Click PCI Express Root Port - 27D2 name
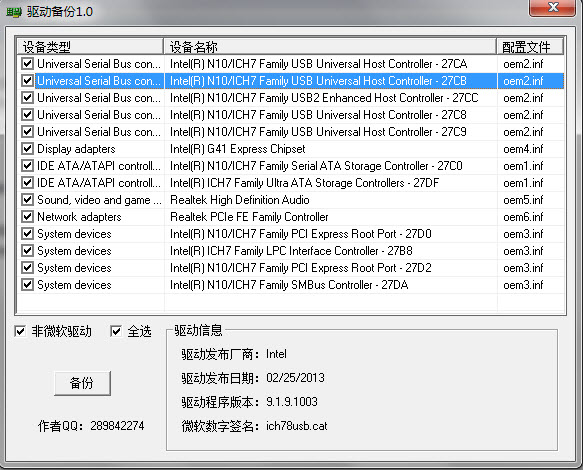This screenshot has height=470, width=583. click(x=300, y=268)
